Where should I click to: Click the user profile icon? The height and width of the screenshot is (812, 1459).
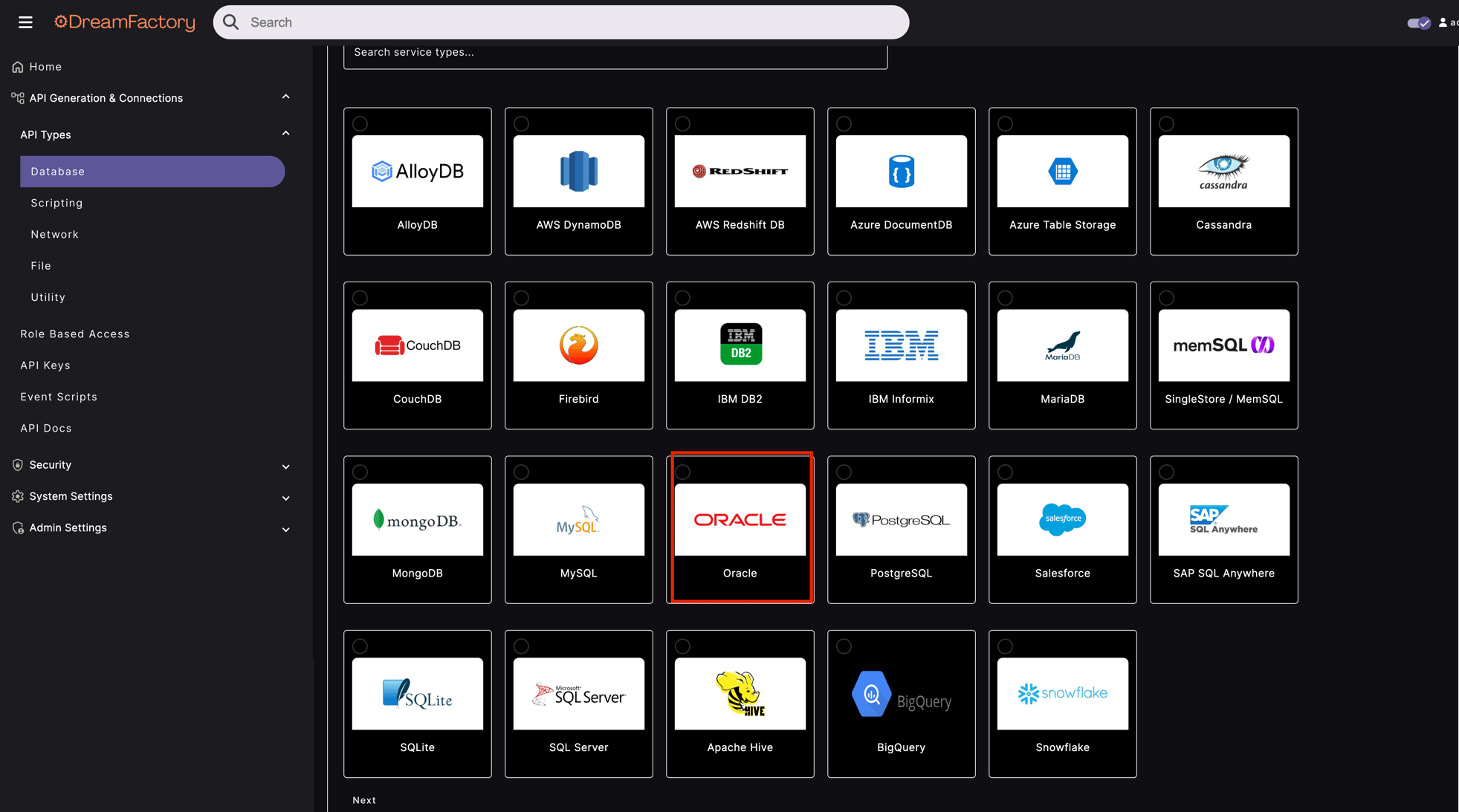coord(1443,22)
